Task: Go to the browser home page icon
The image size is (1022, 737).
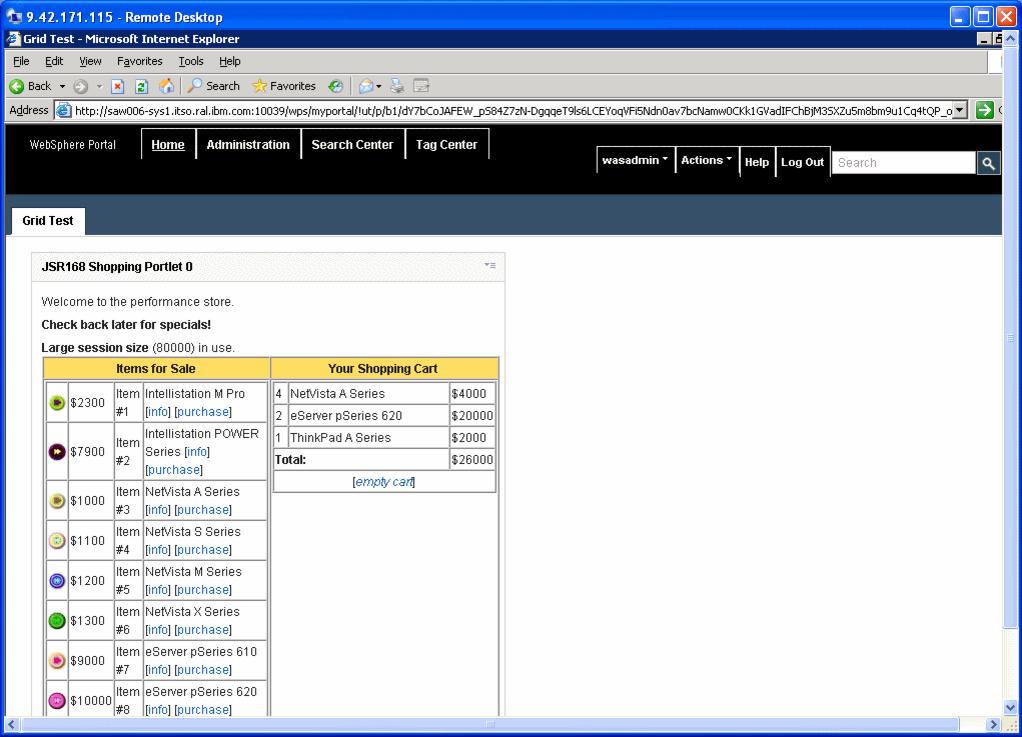Action: pos(166,86)
